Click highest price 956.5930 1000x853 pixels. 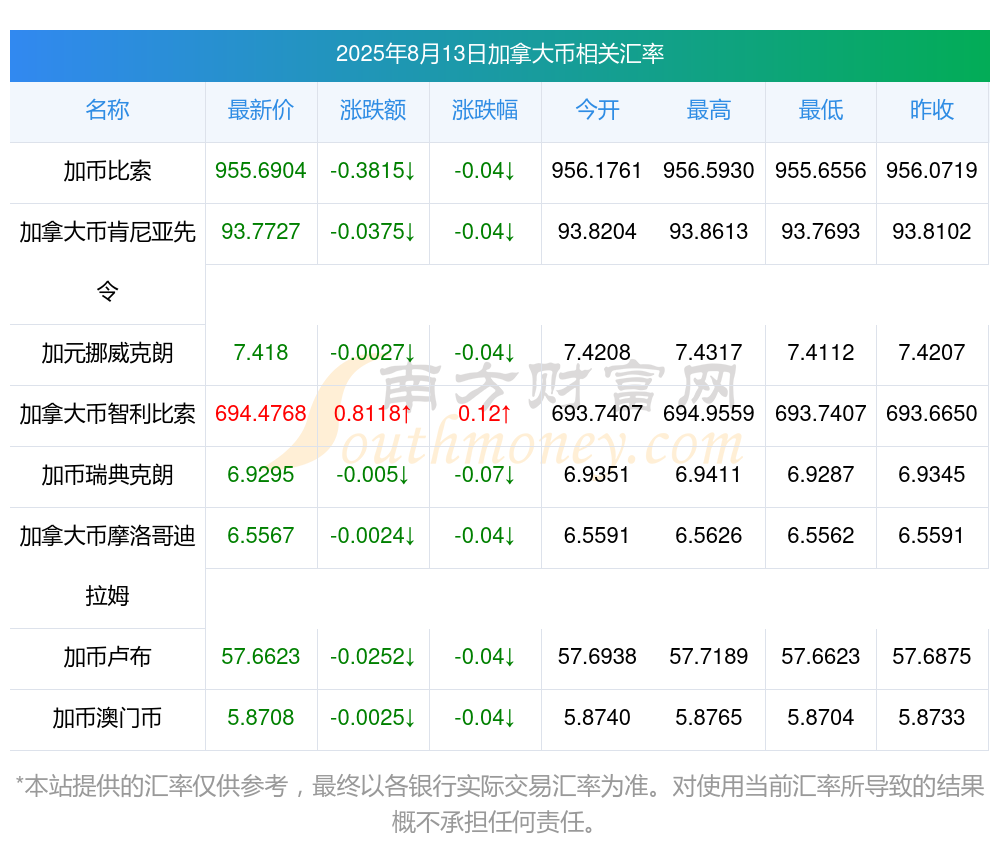coord(709,171)
